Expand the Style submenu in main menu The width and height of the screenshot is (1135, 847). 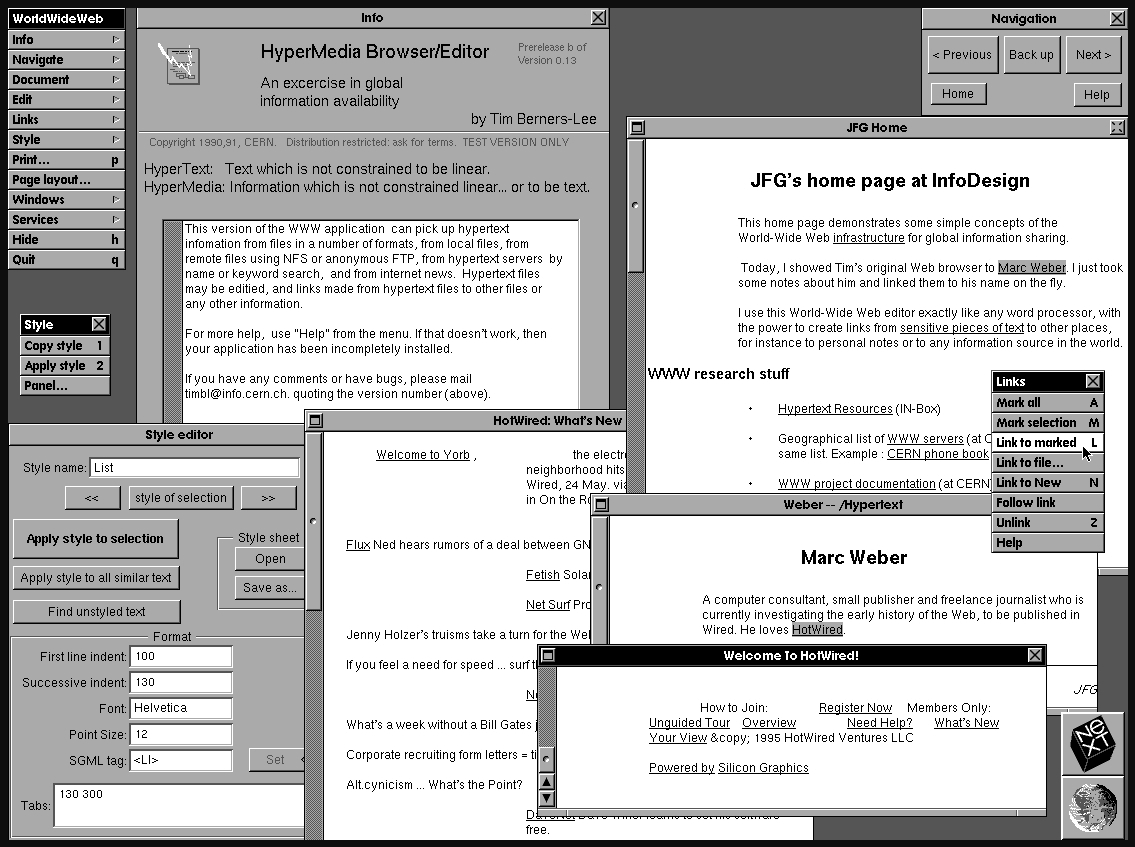pyautogui.click(x=66, y=140)
